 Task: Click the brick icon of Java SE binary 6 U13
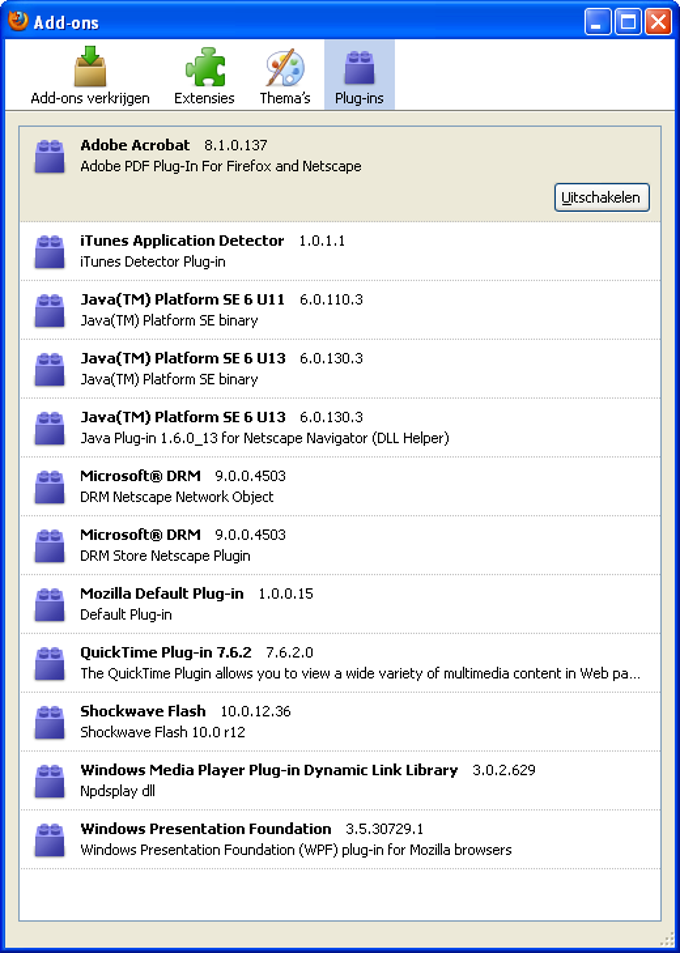[x=50, y=370]
